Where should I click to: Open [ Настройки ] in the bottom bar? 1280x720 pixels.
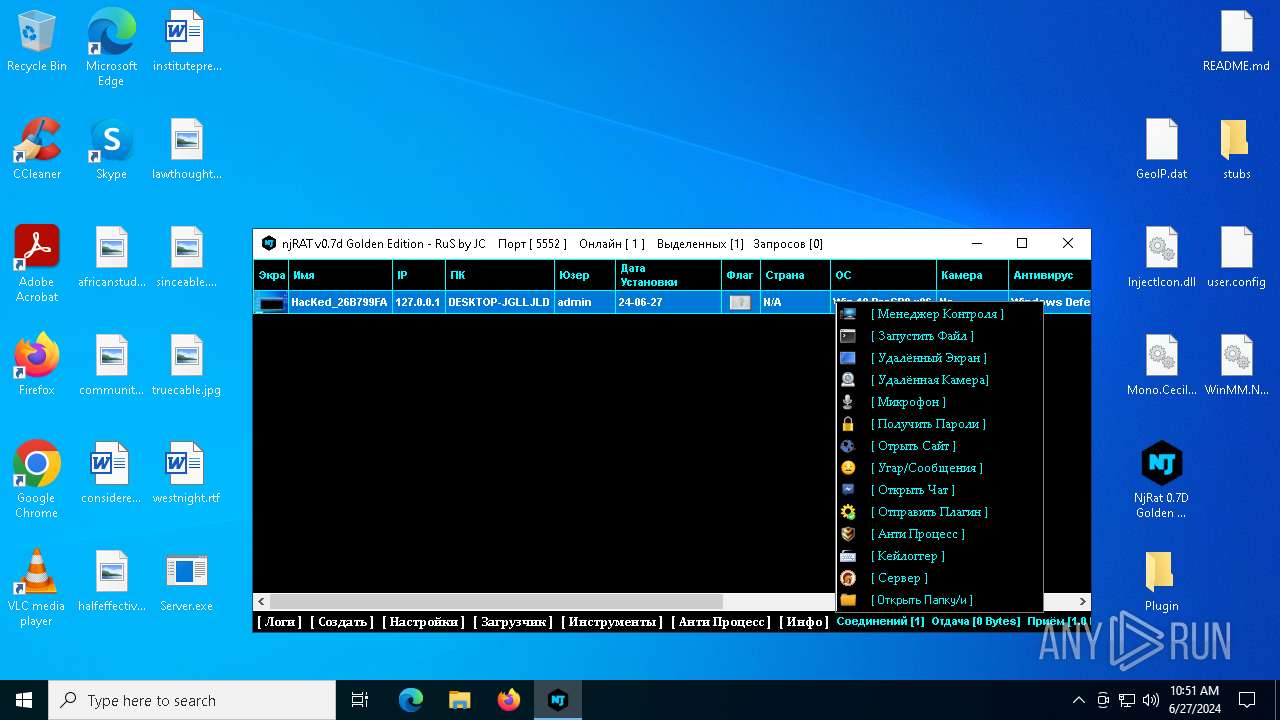click(x=424, y=622)
